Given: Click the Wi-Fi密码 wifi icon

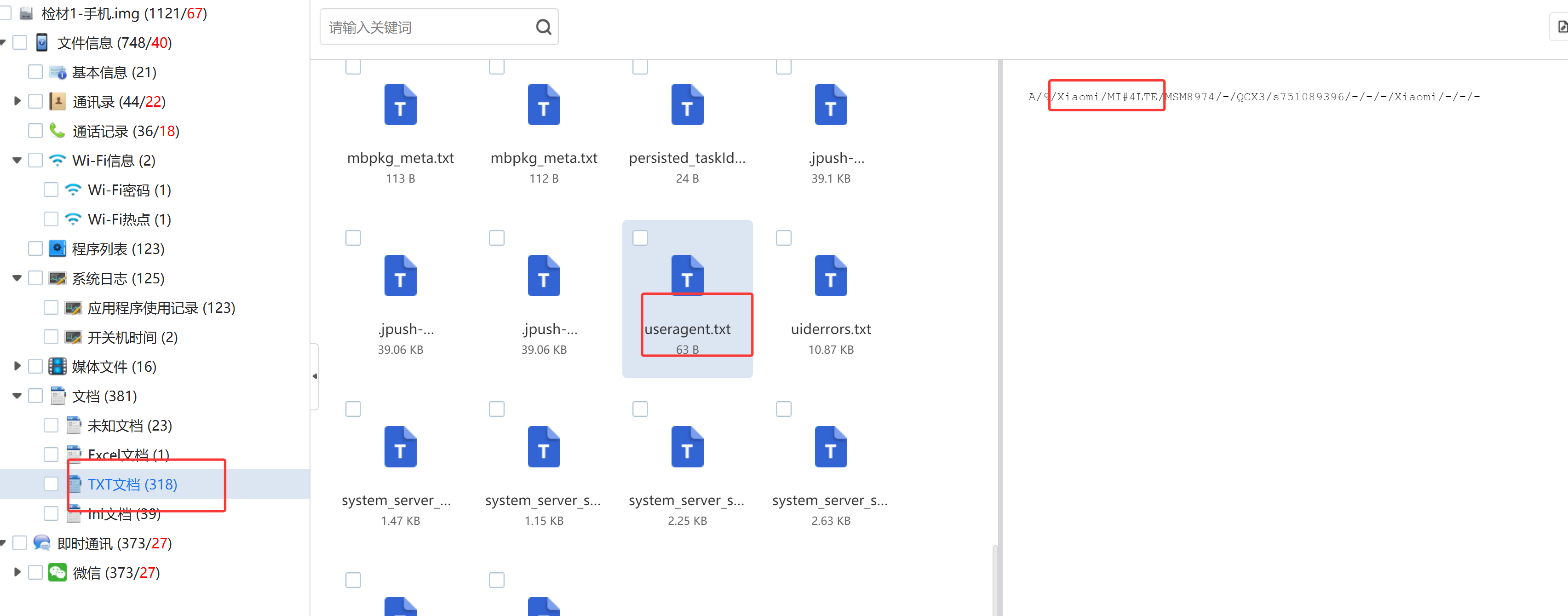Looking at the screenshot, I should coord(73,189).
